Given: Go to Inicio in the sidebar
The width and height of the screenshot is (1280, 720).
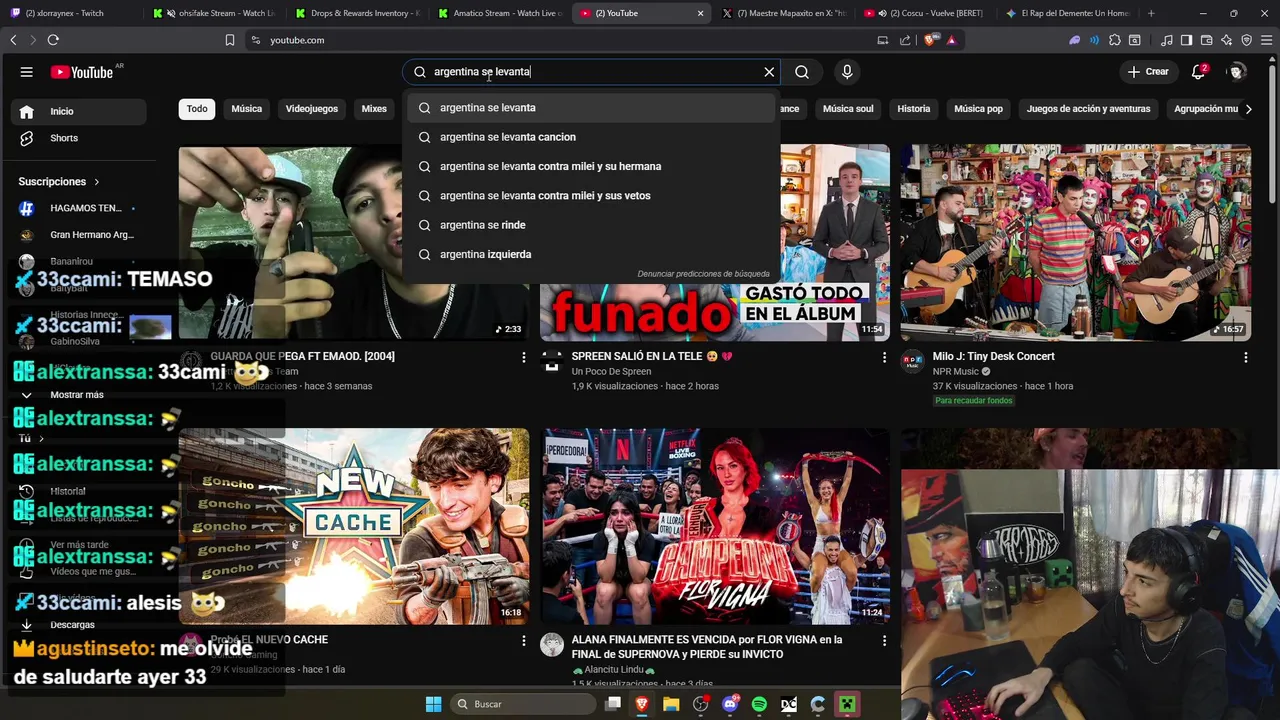Looking at the screenshot, I should click(x=78, y=111).
